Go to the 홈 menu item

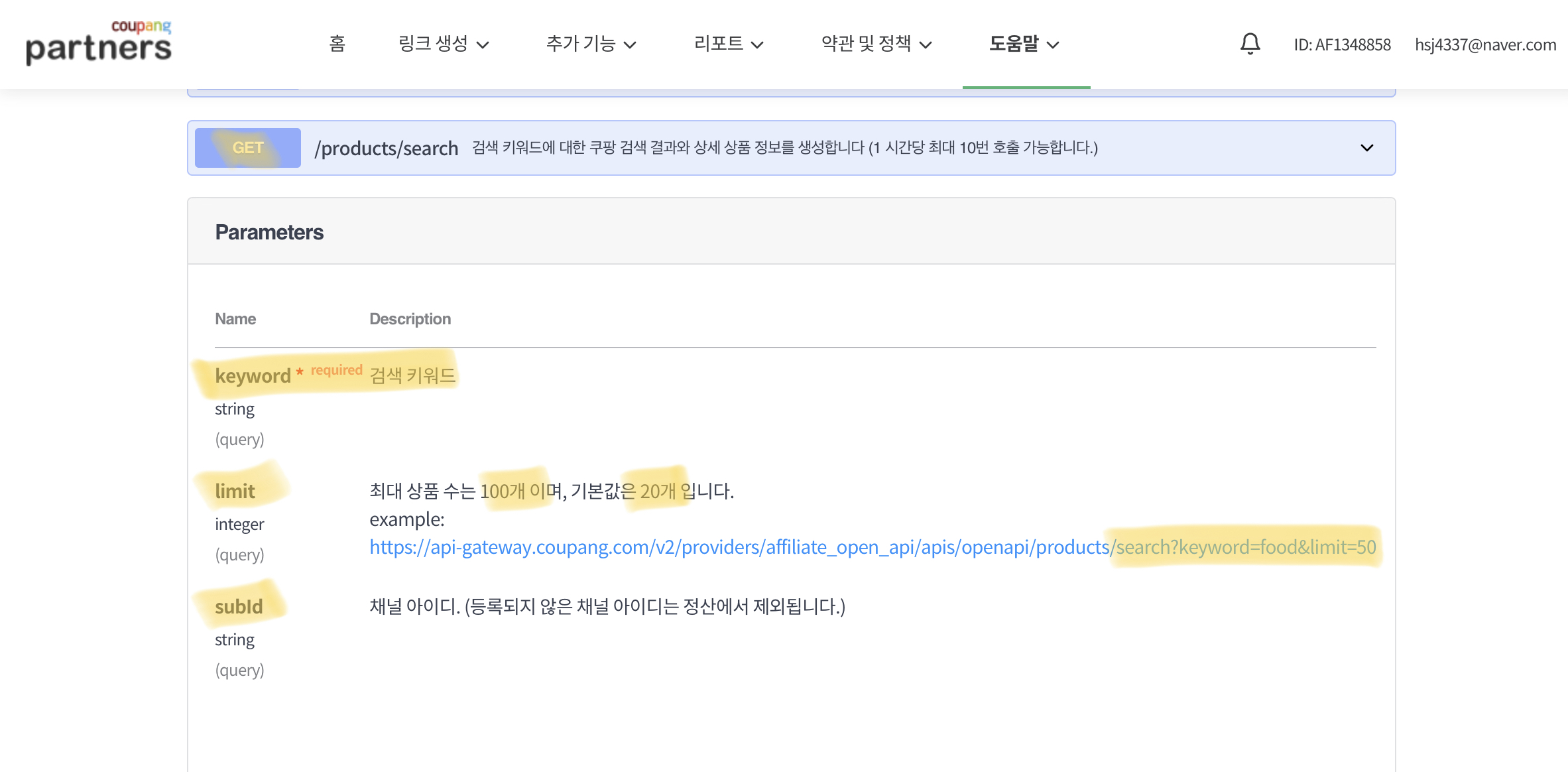tap(337, 44)
